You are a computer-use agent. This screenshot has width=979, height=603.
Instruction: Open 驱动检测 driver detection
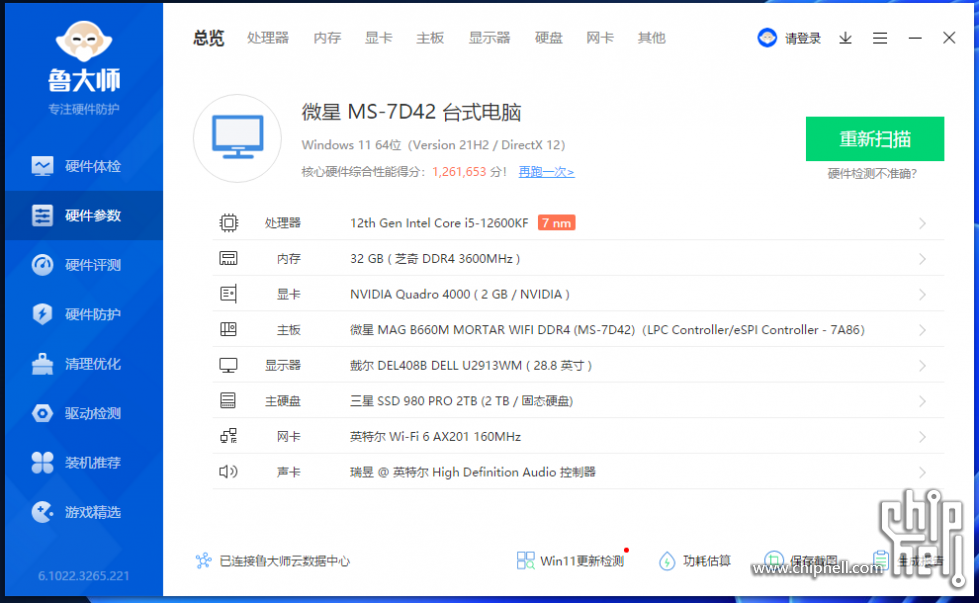[84, 413]
